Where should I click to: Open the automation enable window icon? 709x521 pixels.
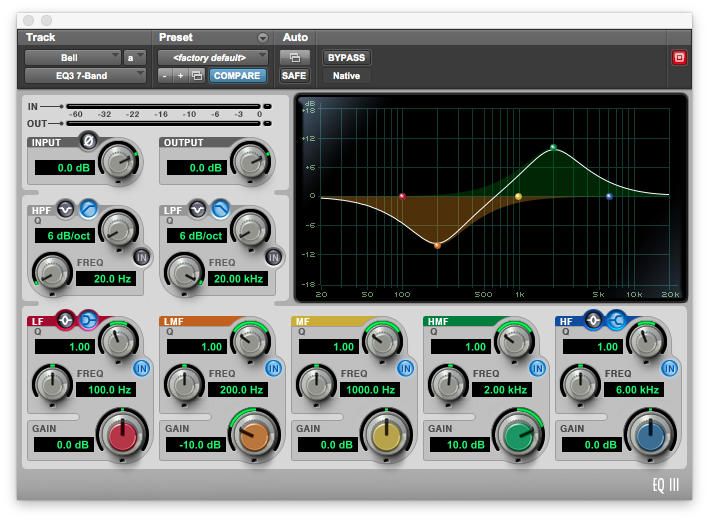click(294, 57)
